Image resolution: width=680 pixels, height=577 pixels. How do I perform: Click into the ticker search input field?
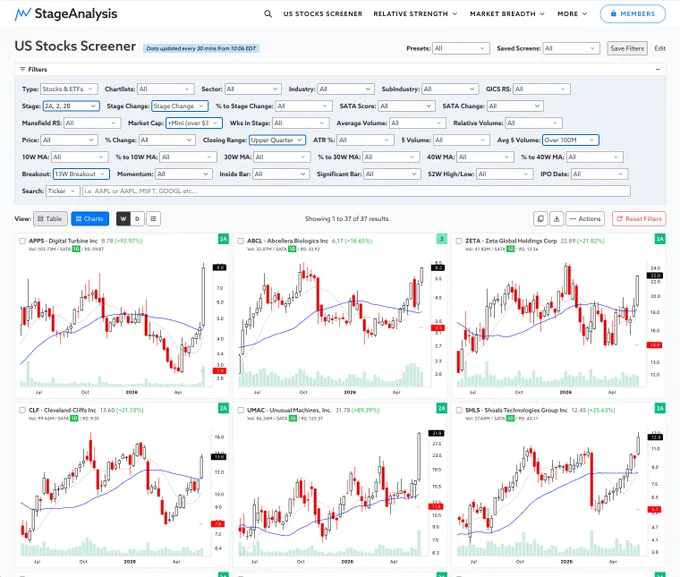pyautogui.click(x=356, y=191)
